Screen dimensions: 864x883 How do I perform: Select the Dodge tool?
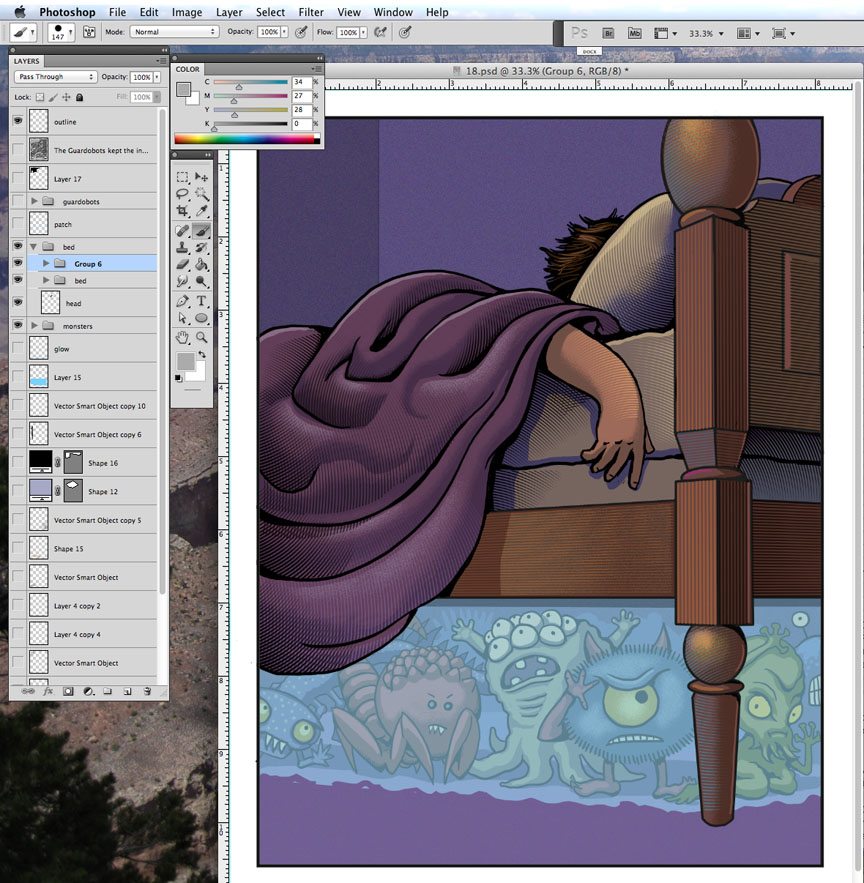pyautogui.click(x=201, y=281)
